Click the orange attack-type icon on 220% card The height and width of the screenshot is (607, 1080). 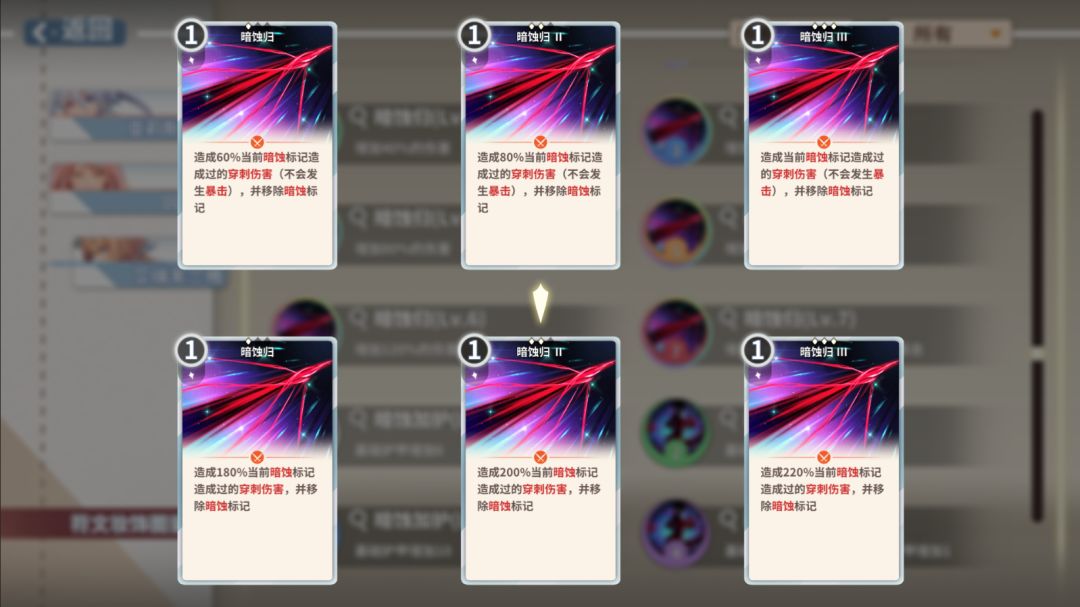tap(823, 457)
